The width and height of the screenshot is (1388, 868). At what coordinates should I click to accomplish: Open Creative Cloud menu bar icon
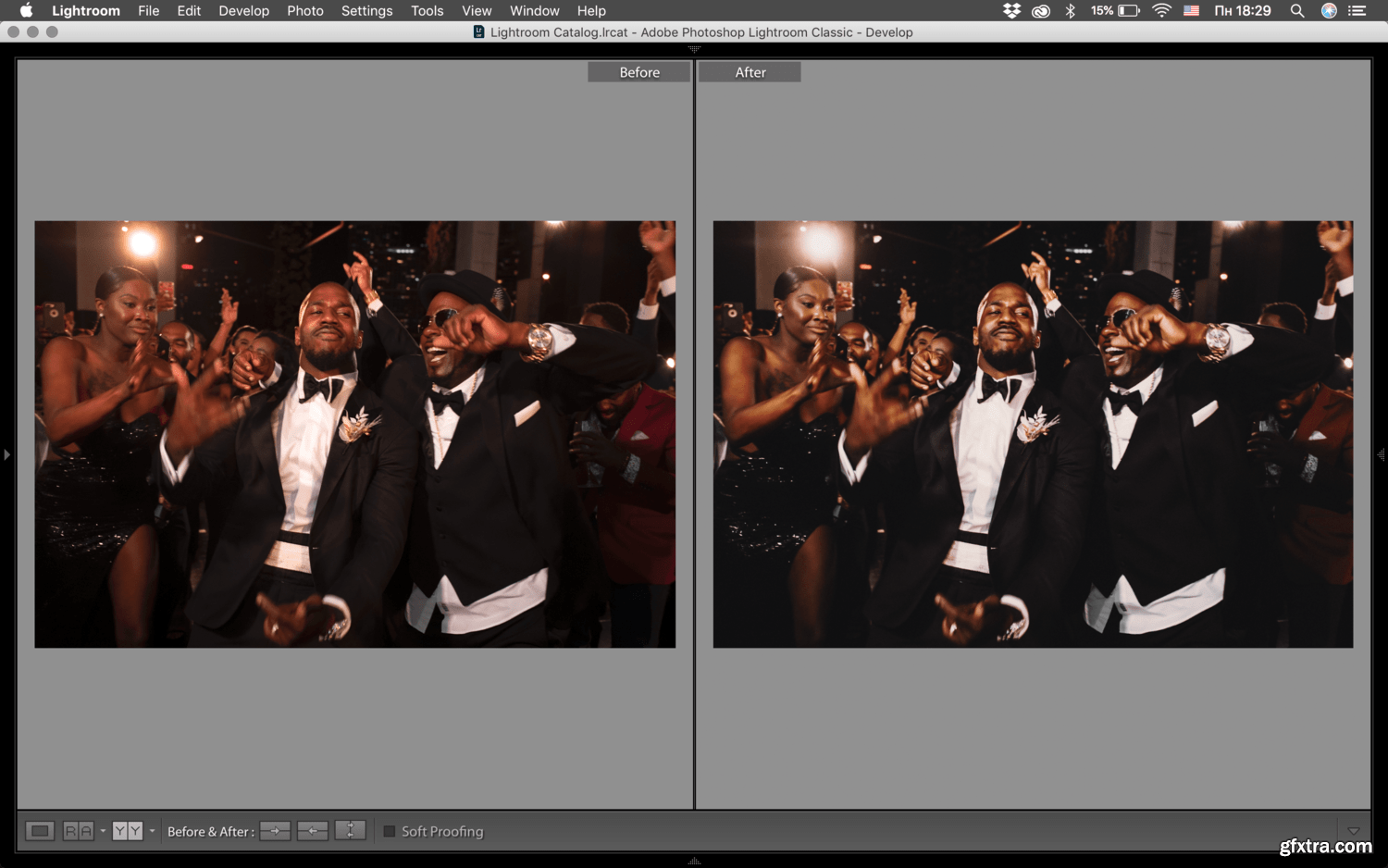pos(1041,11)
